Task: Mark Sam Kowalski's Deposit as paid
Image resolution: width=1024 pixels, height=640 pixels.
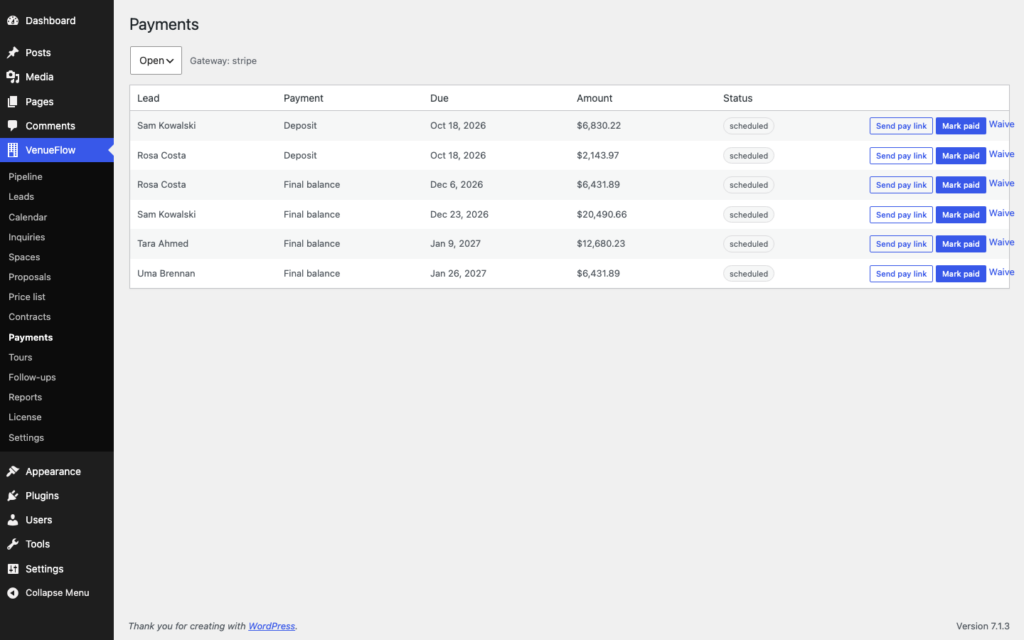Action: [x=960, y=126]
